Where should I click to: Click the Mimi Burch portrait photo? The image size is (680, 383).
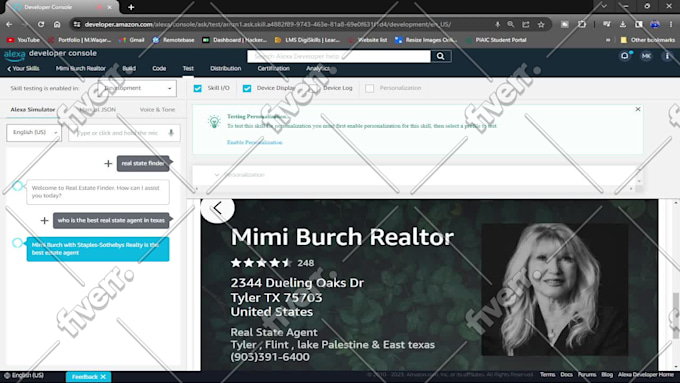(x=555, y=289)
